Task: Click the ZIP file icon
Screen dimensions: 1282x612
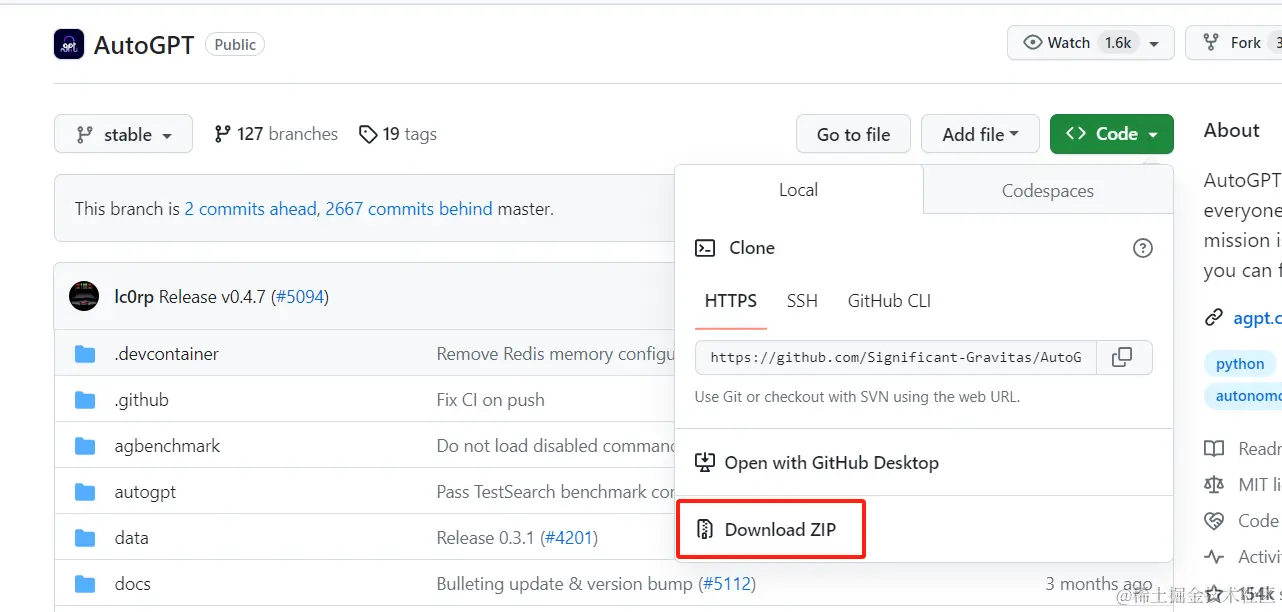Action: tap(705, 530)
